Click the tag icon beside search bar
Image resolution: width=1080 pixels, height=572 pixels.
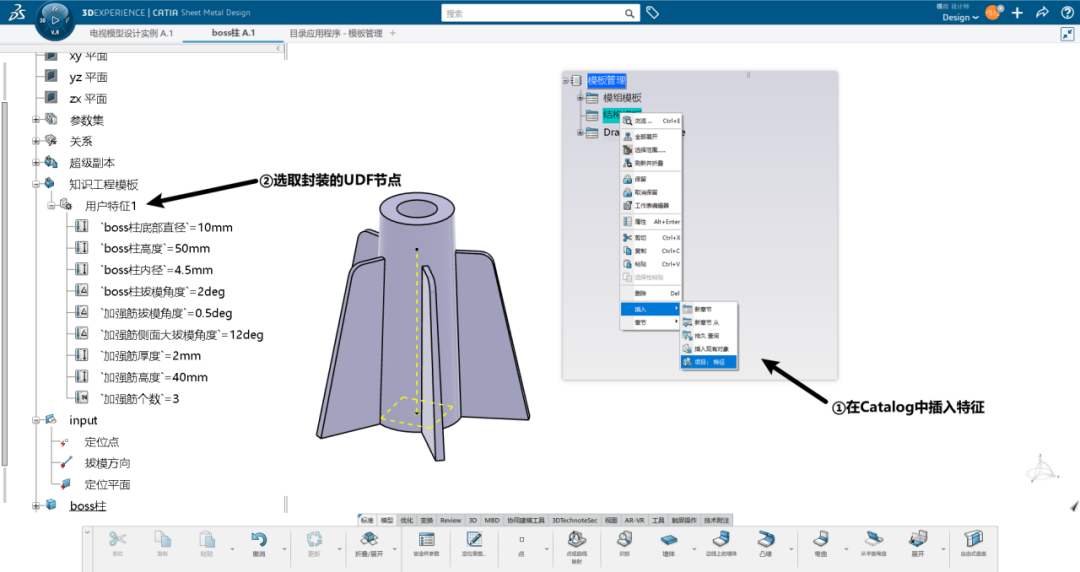click(652, 13)
